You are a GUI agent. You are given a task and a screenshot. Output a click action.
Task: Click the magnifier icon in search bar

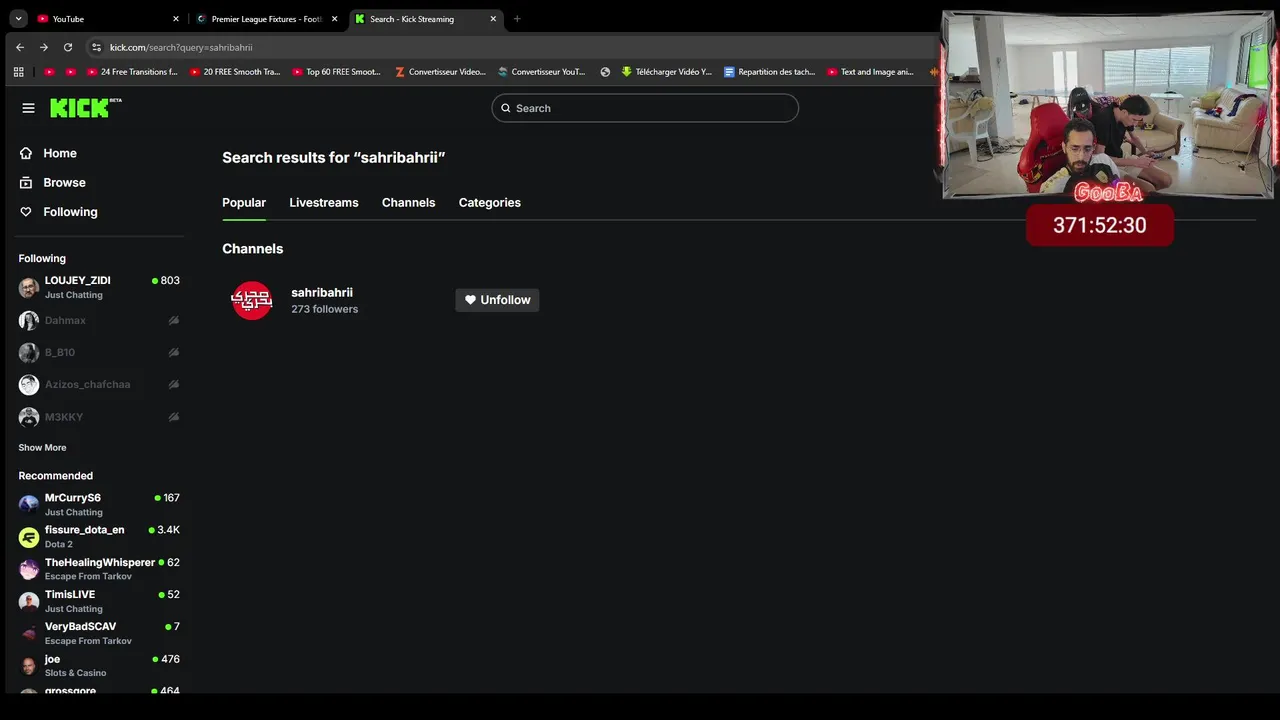pos(506,108)
